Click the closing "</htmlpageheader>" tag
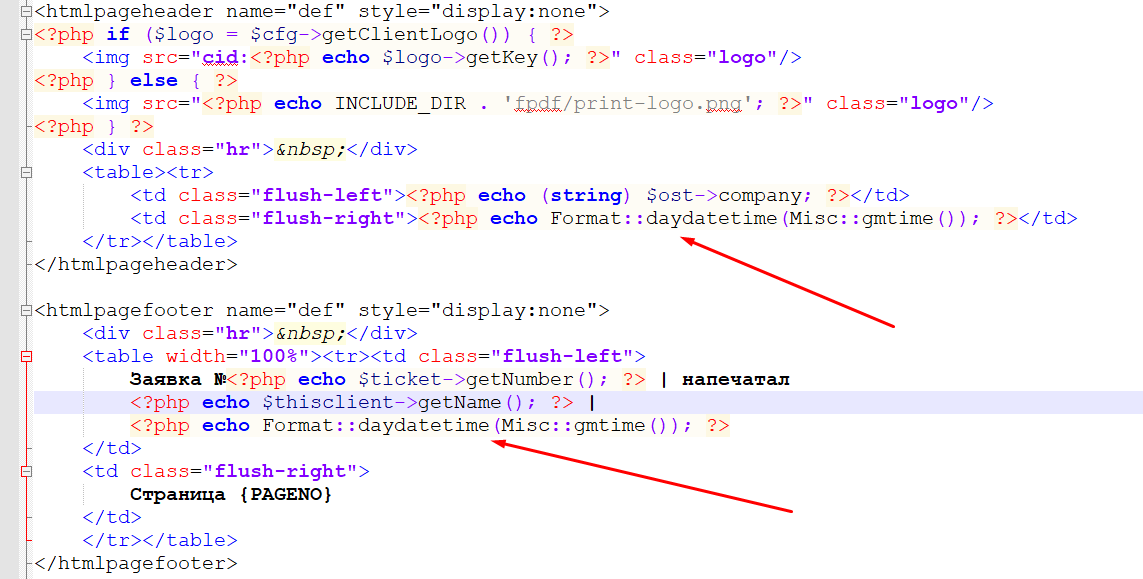This screenshot has width=1143, height=579. 136,264
